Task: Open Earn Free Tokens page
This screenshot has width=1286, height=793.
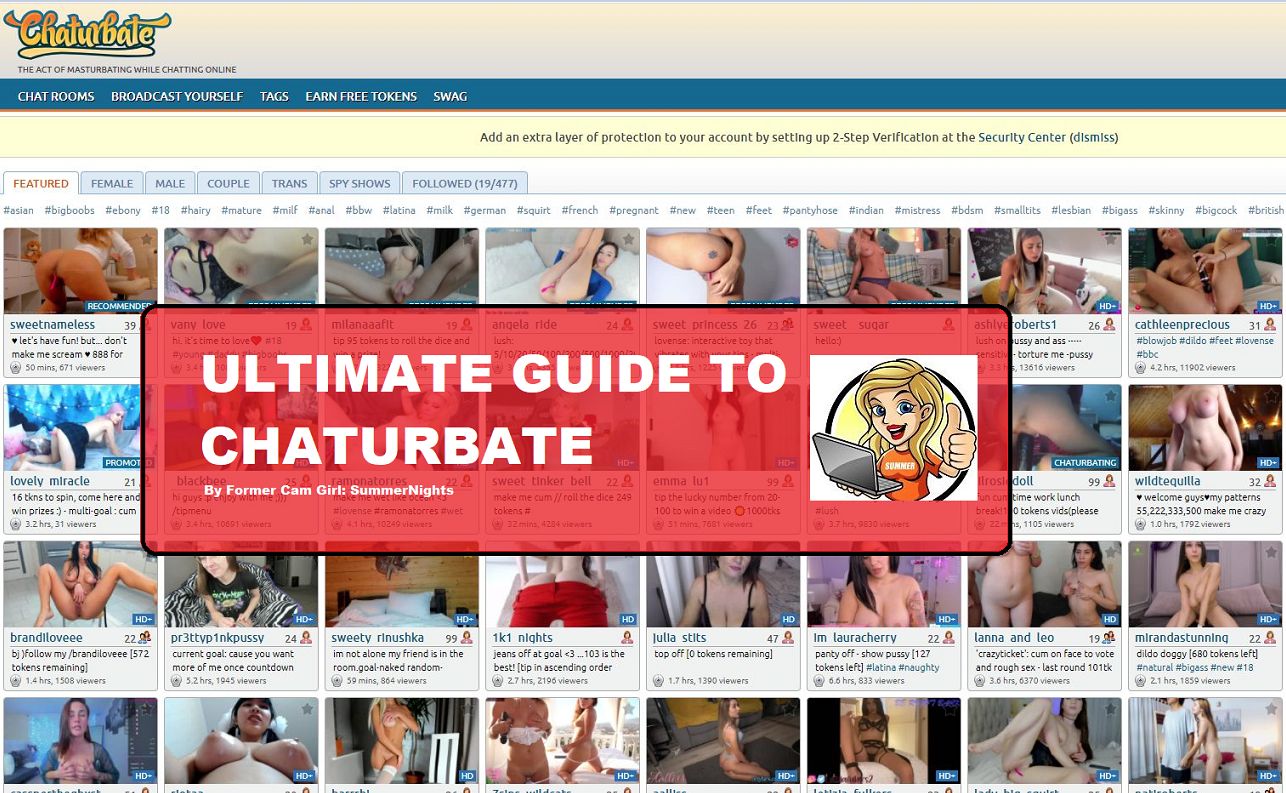Action: (361, 97)
